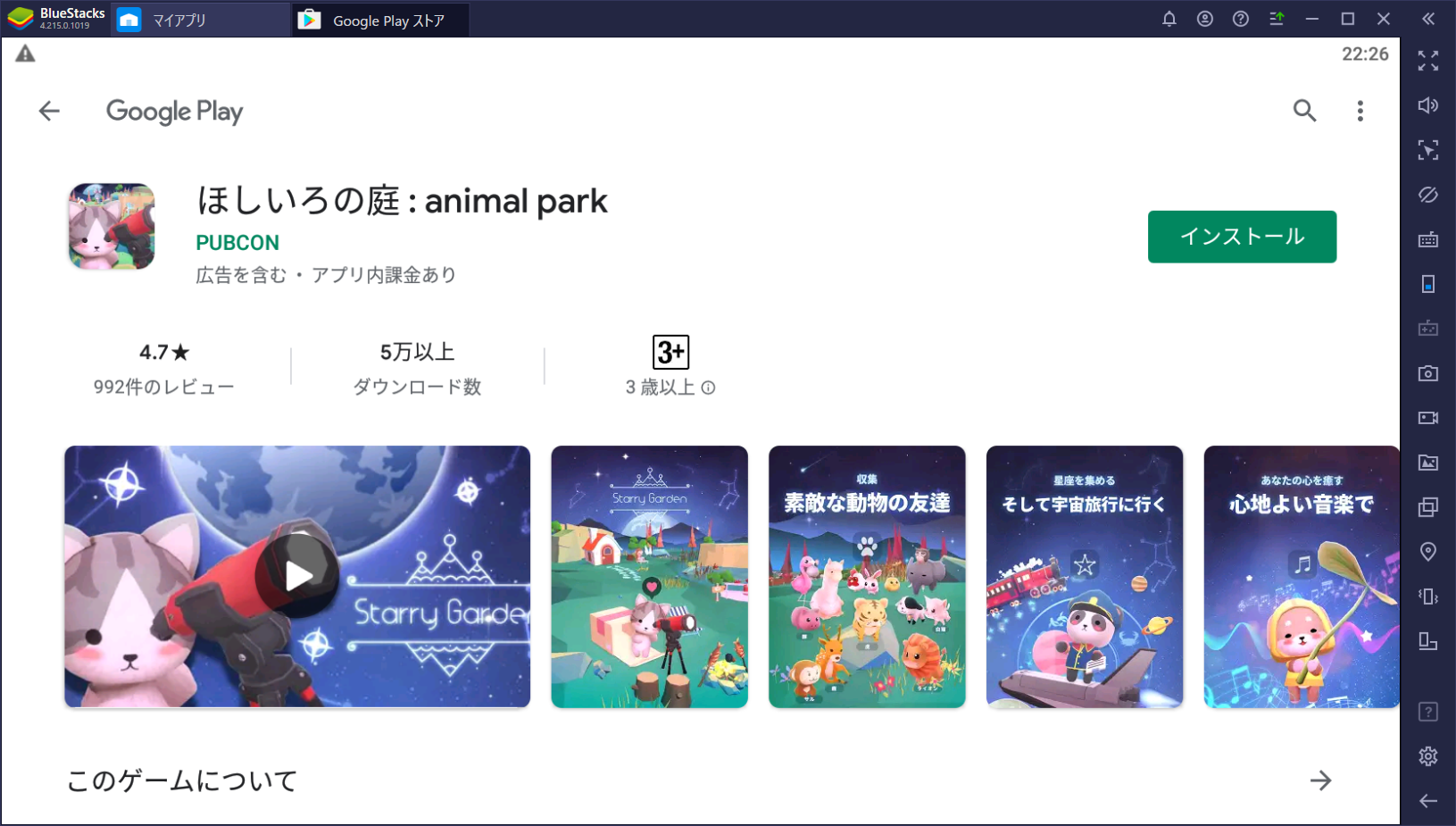
Task: Open BlueStacks settings gear
Action: pos(1428,756)
